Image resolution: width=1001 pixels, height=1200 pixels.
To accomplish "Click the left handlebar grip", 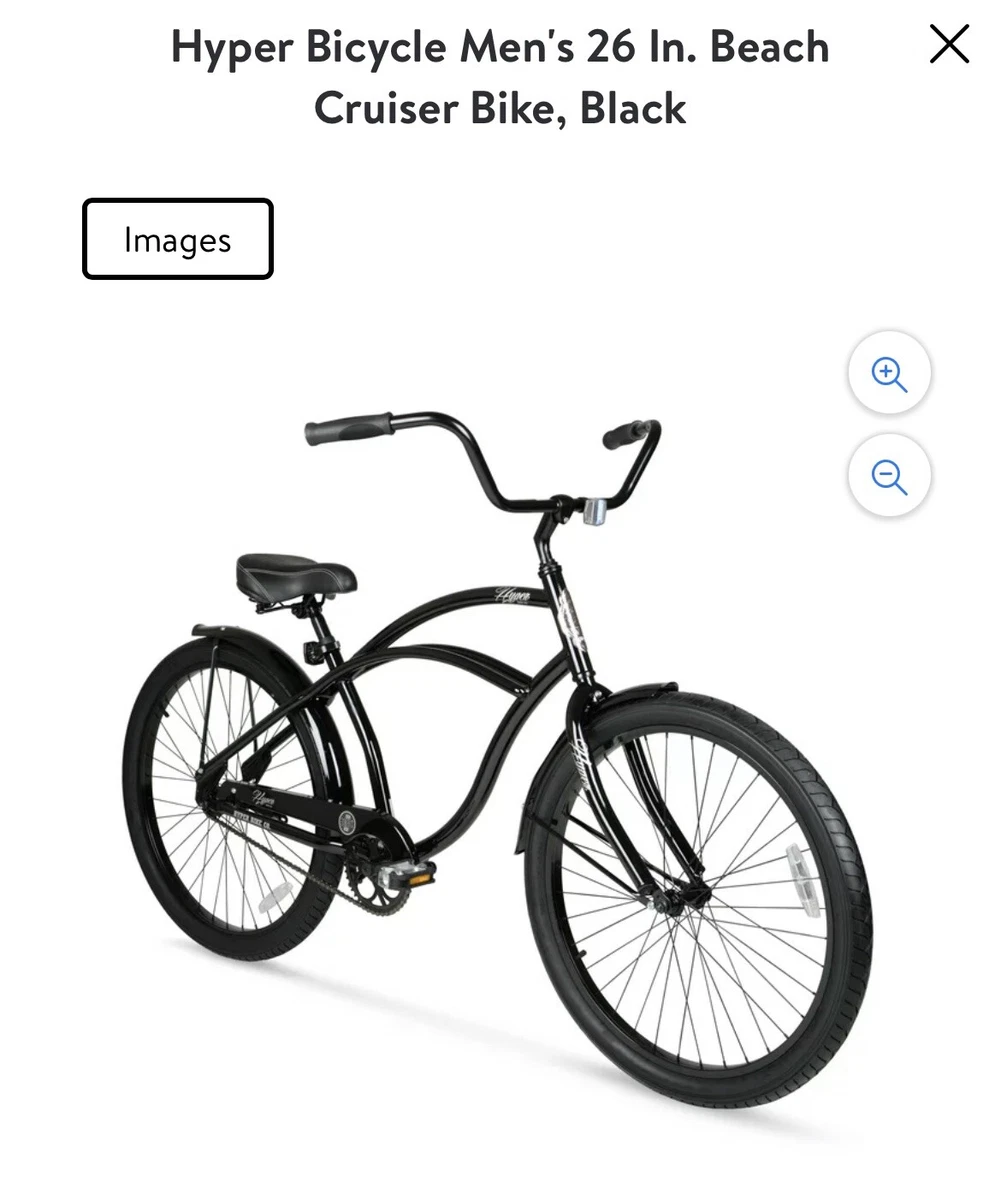I will click(349, 430).
